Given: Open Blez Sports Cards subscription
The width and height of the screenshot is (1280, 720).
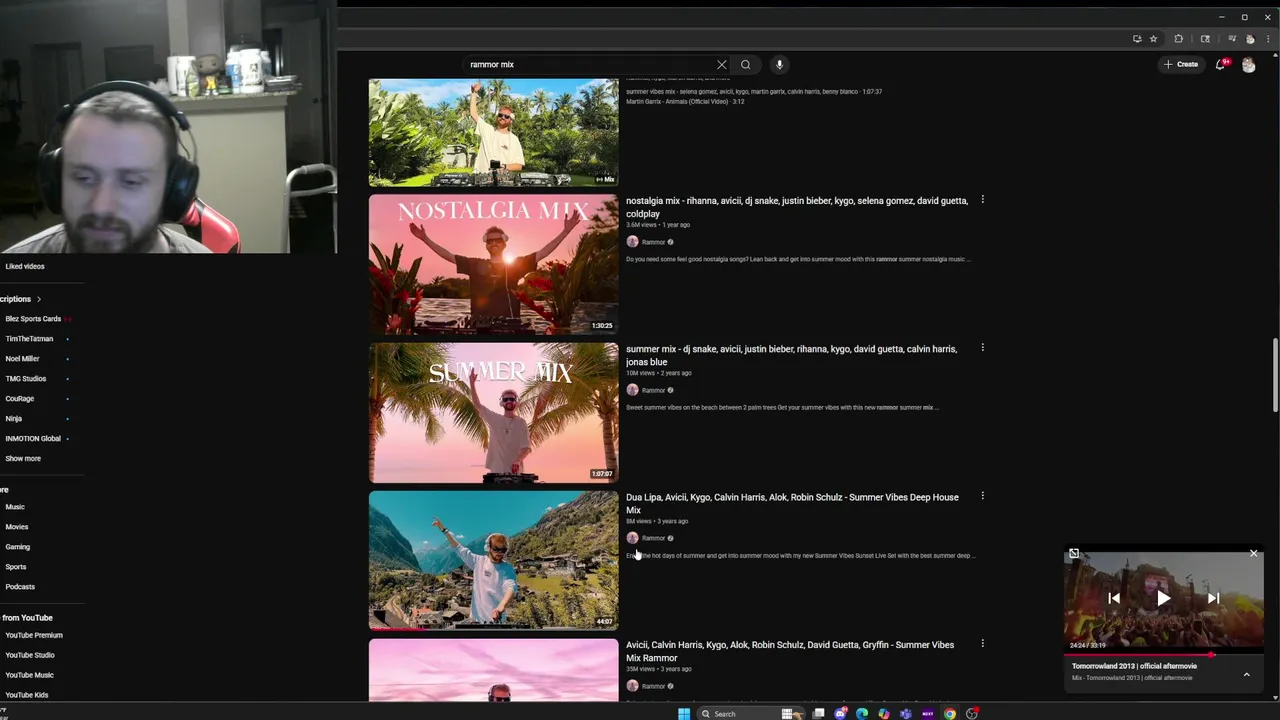Looking at the screenshot, I should pos(33,319).
